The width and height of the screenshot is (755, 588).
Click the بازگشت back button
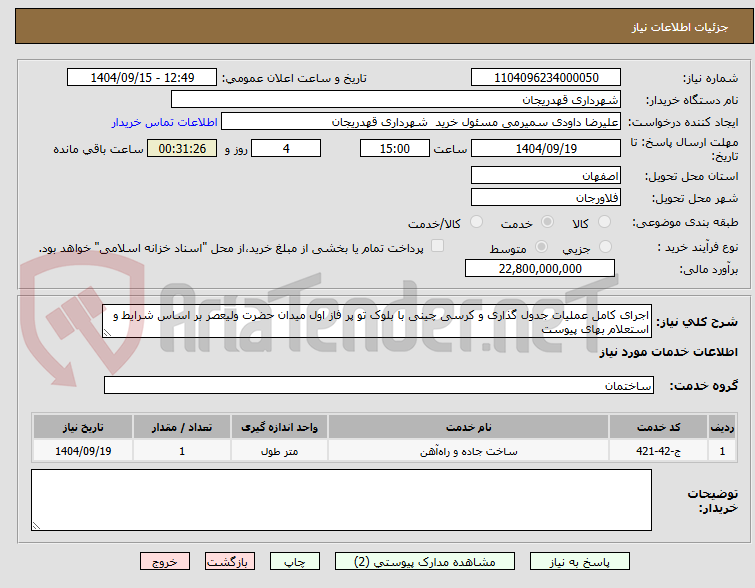click(x=230, y=562)
